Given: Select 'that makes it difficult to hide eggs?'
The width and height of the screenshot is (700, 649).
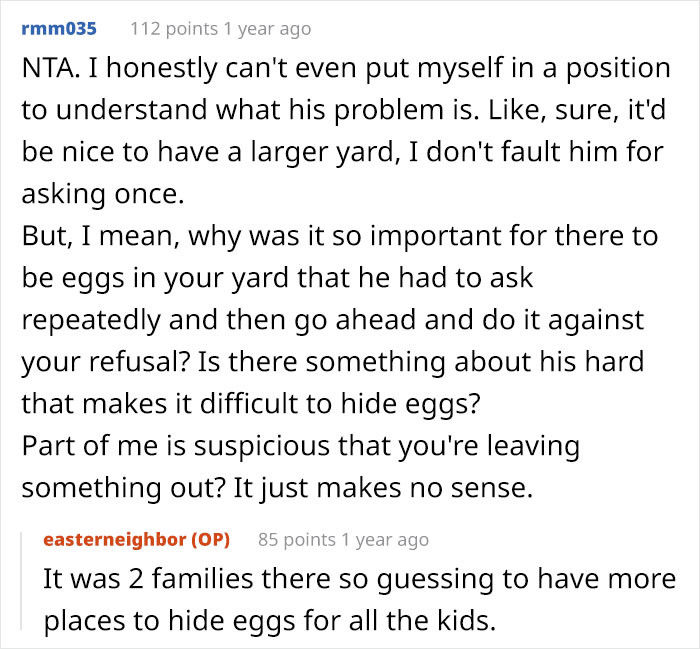Looking at the screenshot, I should tap(250, 404).
